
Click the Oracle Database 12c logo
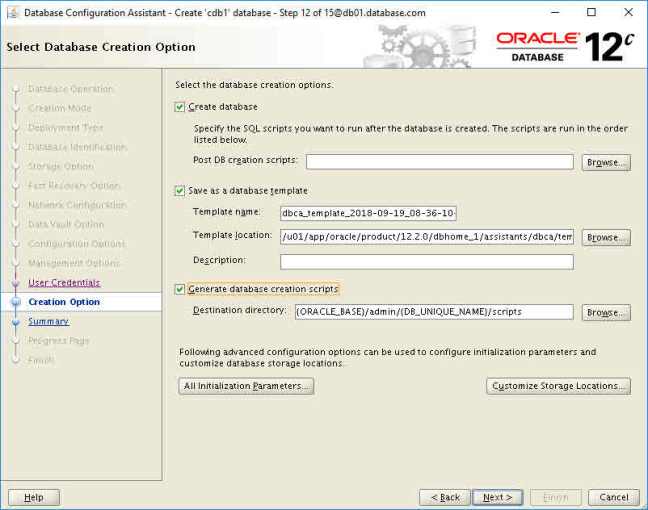(x=563, y=45)
